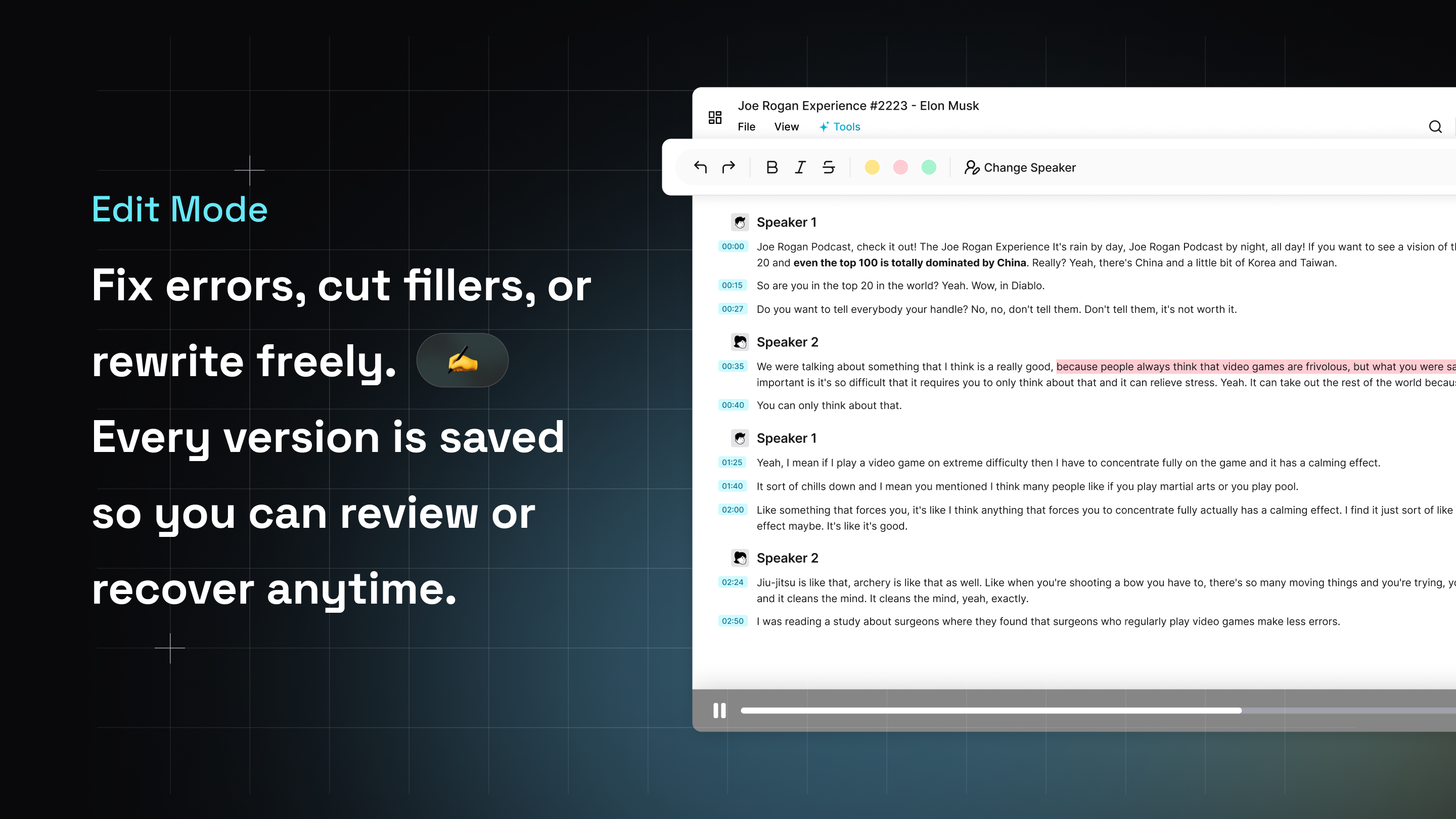The height and width of the screenshot is (819, 1456).
Task: Open the Tools menu
Action: coord(840,126)
